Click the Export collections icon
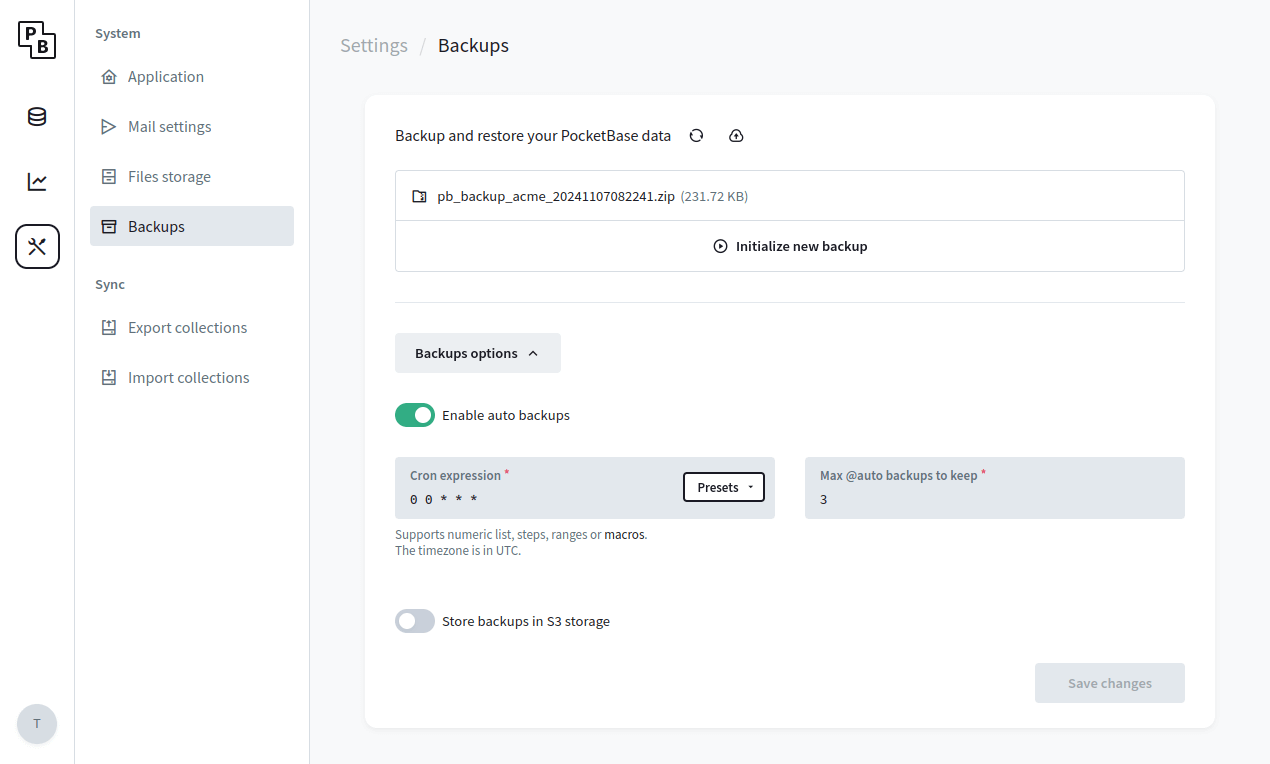This screenshot has width=1270, height=764. click(x=109, y=327)
